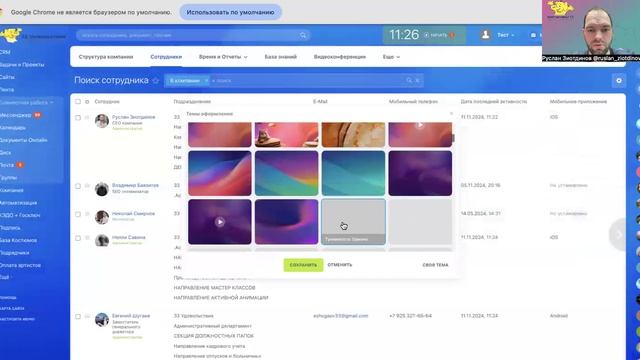Click the magnifier icon in the top search bar
Viewport: 640px width, 360px height.
tap(303, 36)
